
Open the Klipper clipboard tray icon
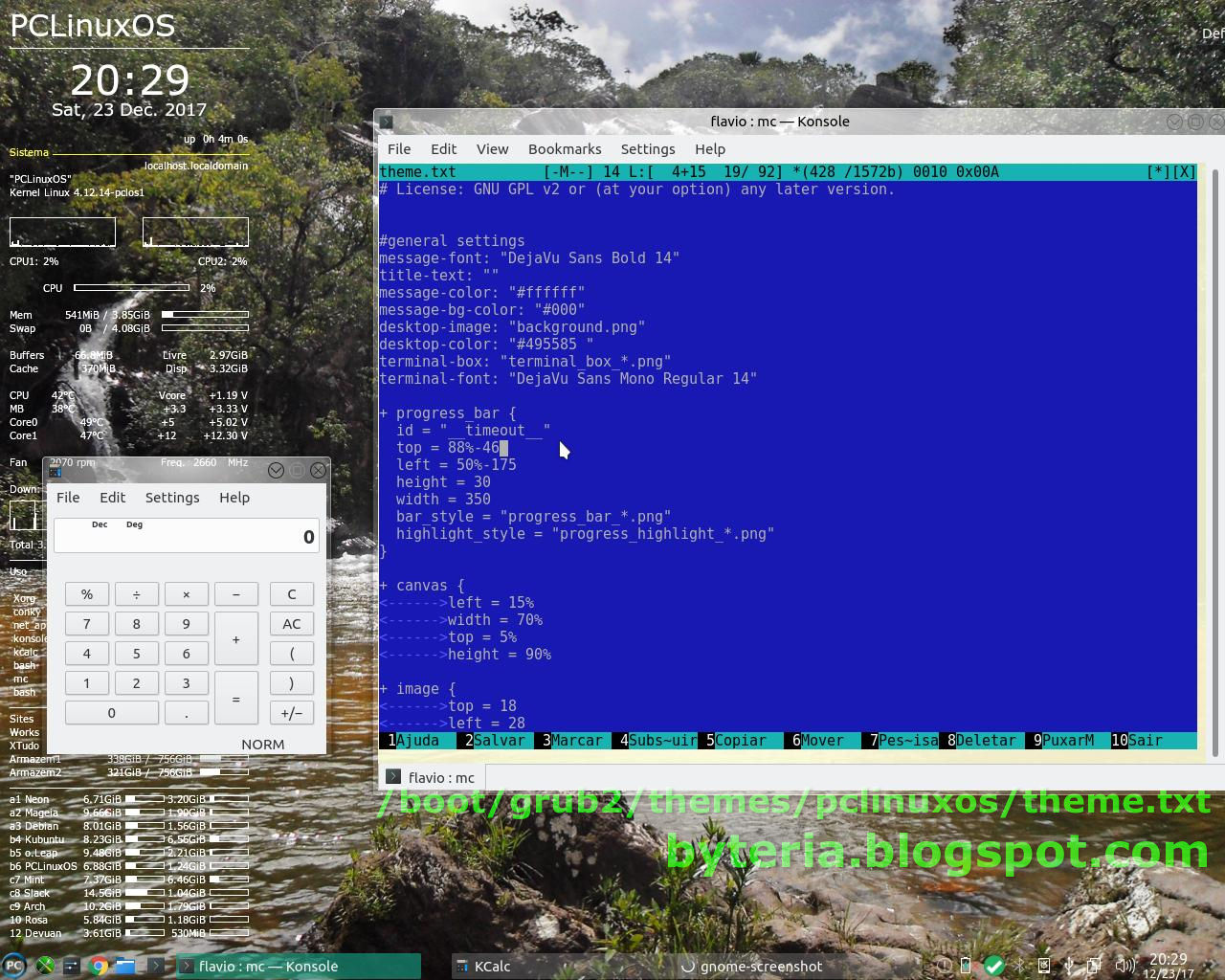pos(1094,966)
